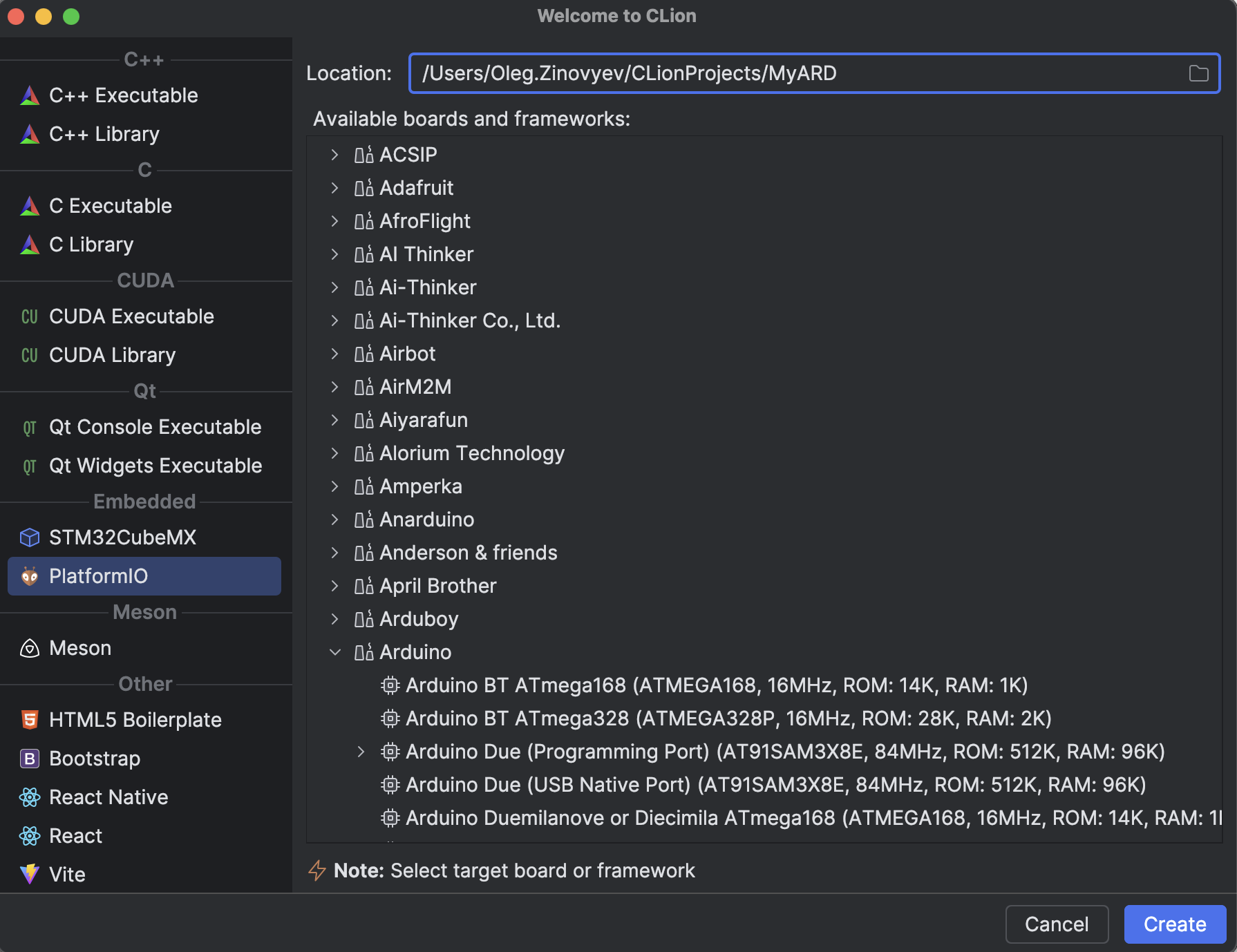Select C Executable in the sidebar
The width and height of the screenshot is (1237, 952).
coord(111,206)
